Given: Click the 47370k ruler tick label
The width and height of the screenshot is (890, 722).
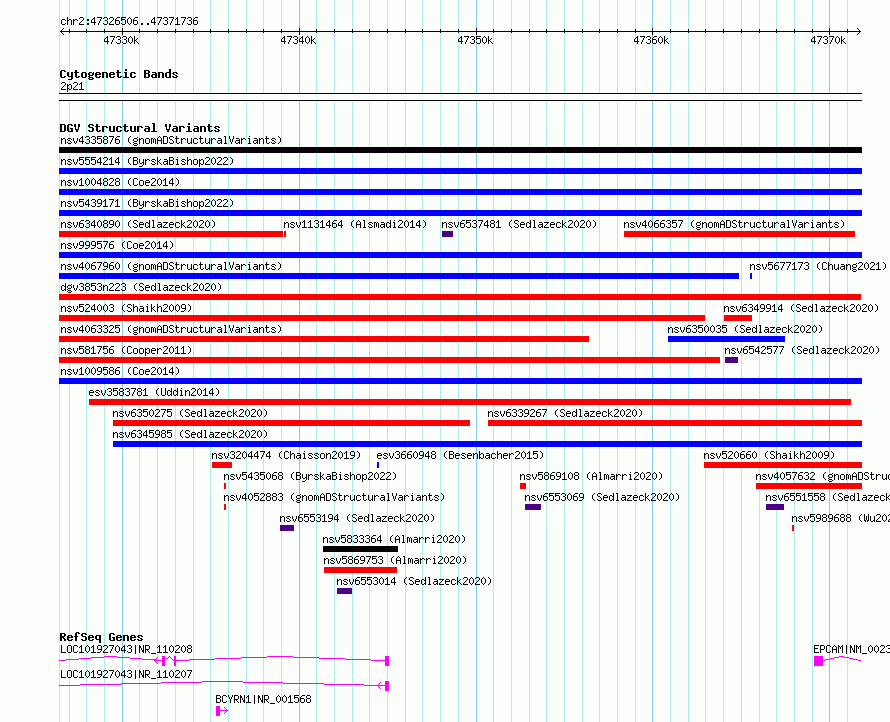Looking at the screenshot, I should pos(828,40).
